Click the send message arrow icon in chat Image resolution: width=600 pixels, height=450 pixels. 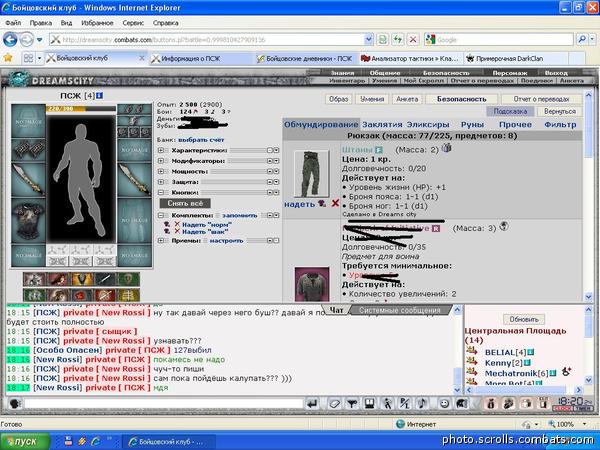313,403
